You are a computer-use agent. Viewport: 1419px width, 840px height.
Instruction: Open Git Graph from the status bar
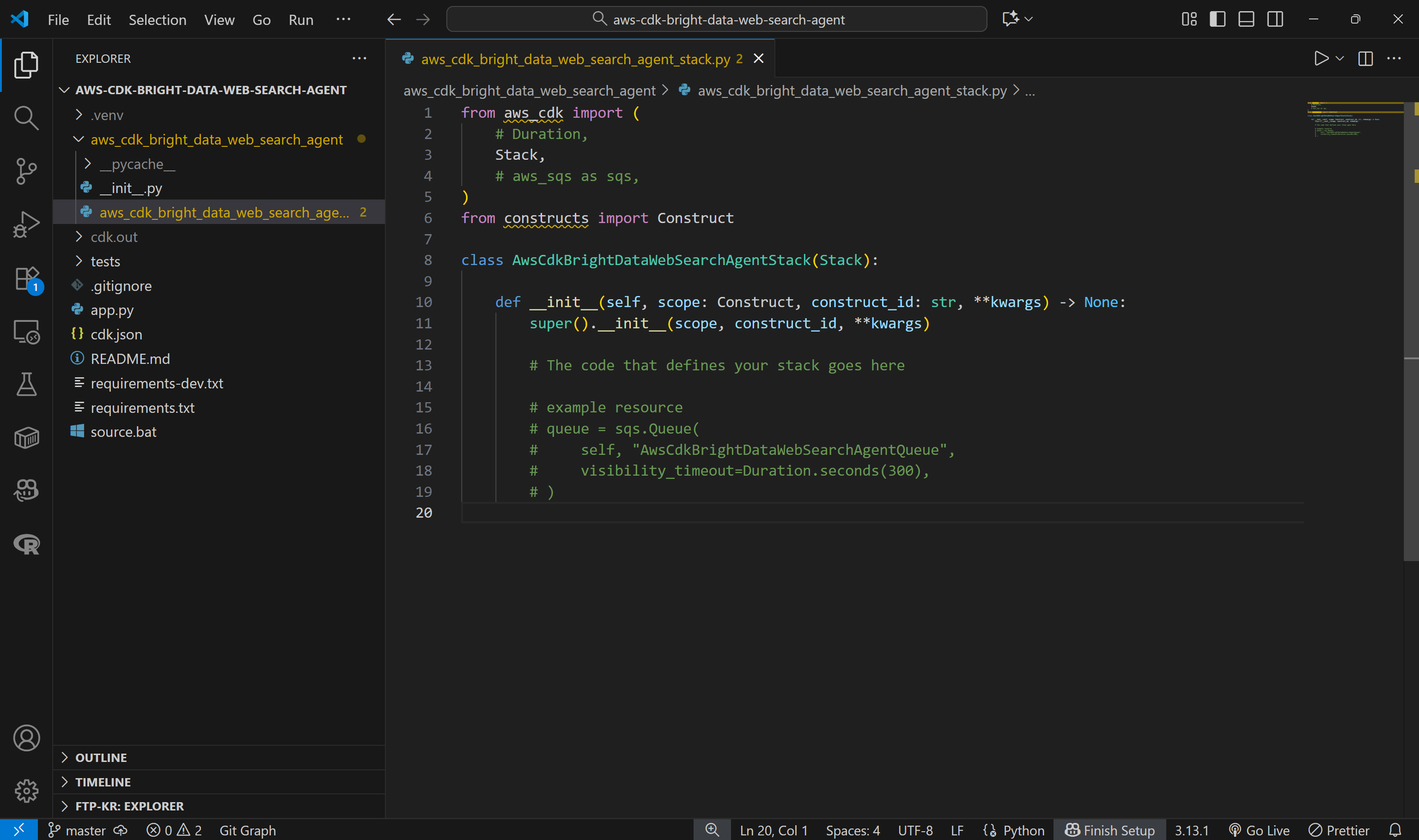[x=248, y=830]
